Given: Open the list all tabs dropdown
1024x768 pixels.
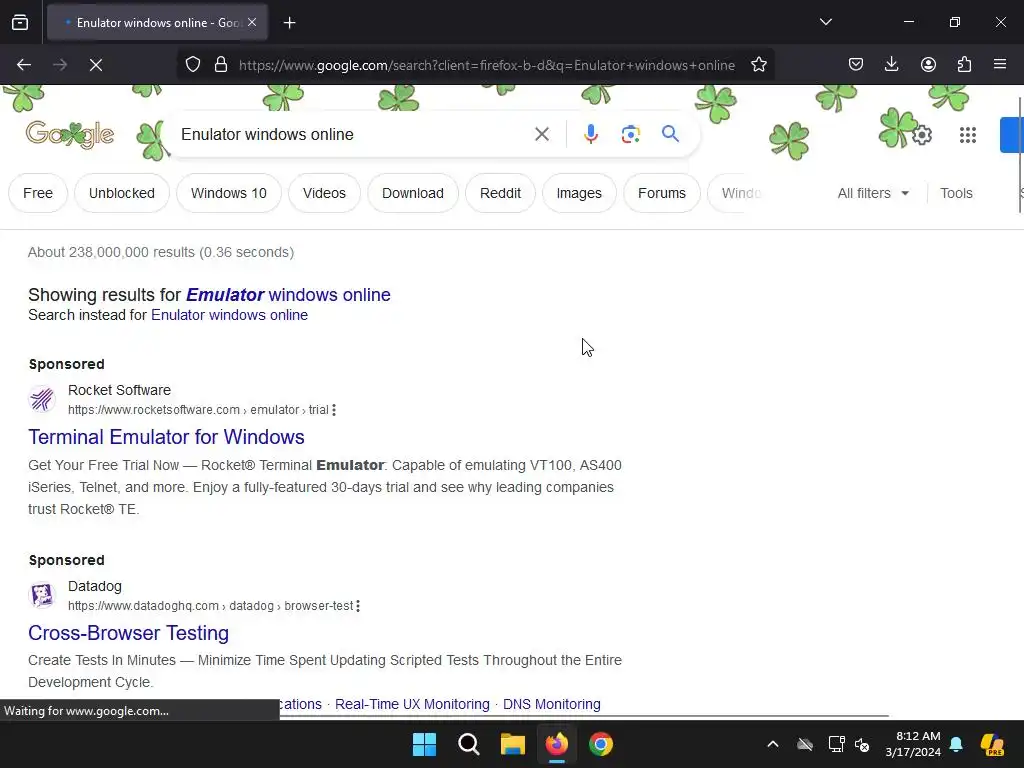Looking at the screenshot, I should 825,22.
